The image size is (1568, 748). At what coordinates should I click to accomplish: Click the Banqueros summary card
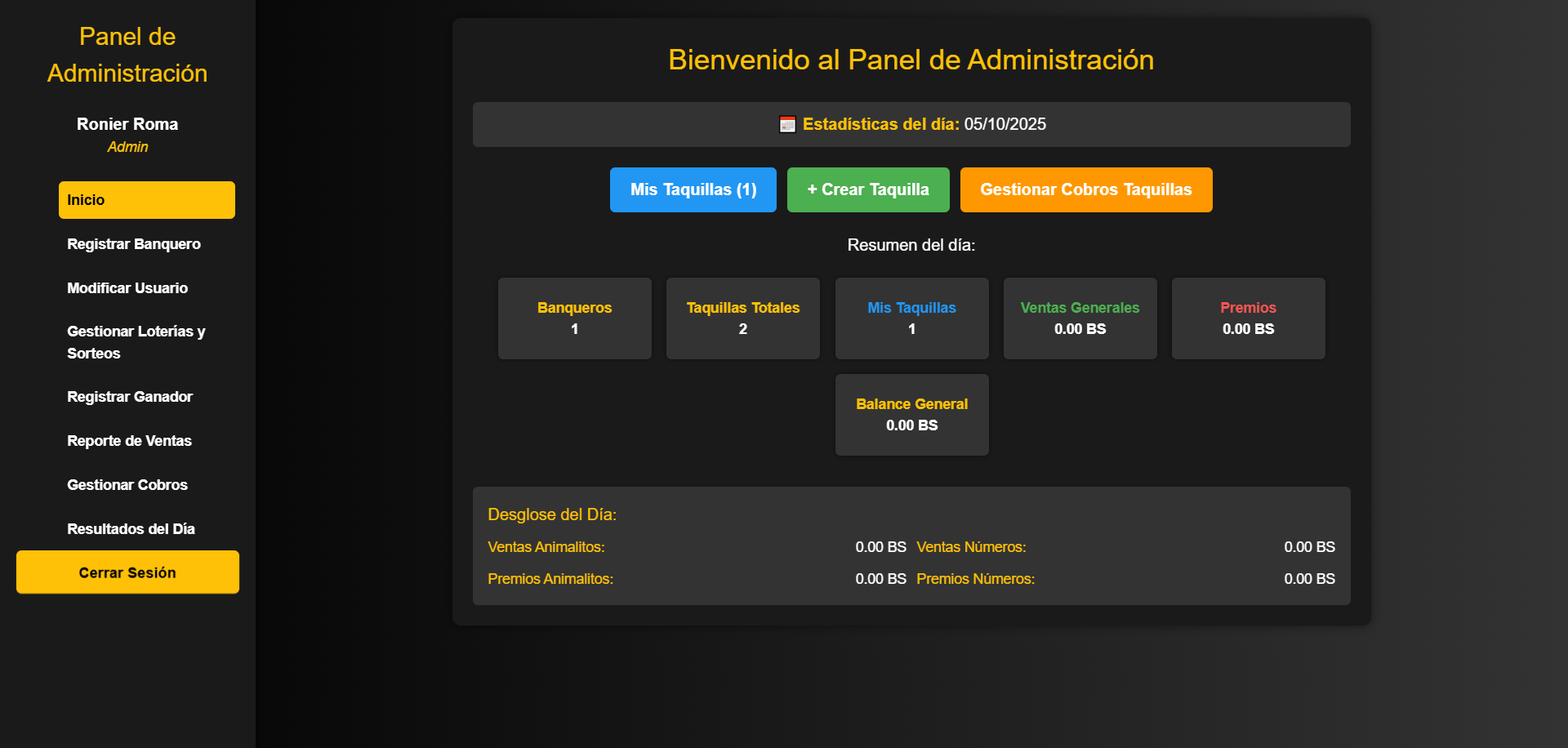[x=575, y=318]
